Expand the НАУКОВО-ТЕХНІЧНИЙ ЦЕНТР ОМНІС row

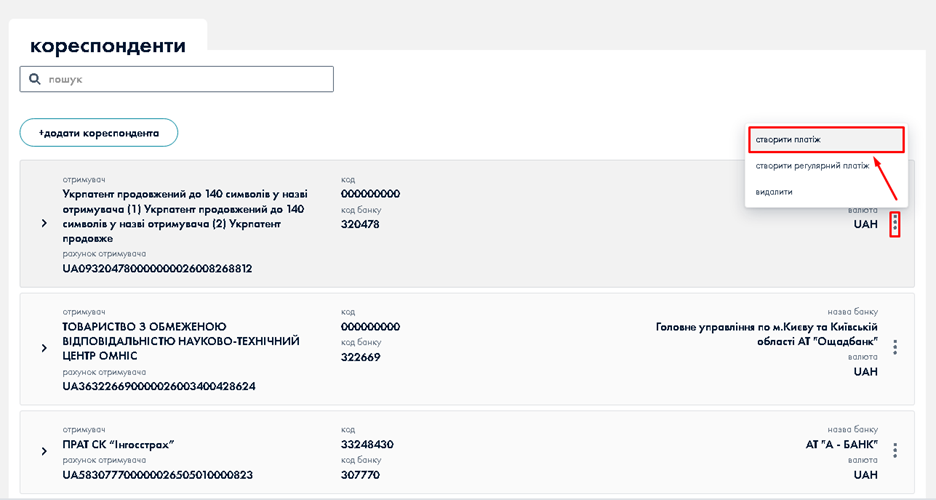[x=44, y=348]
